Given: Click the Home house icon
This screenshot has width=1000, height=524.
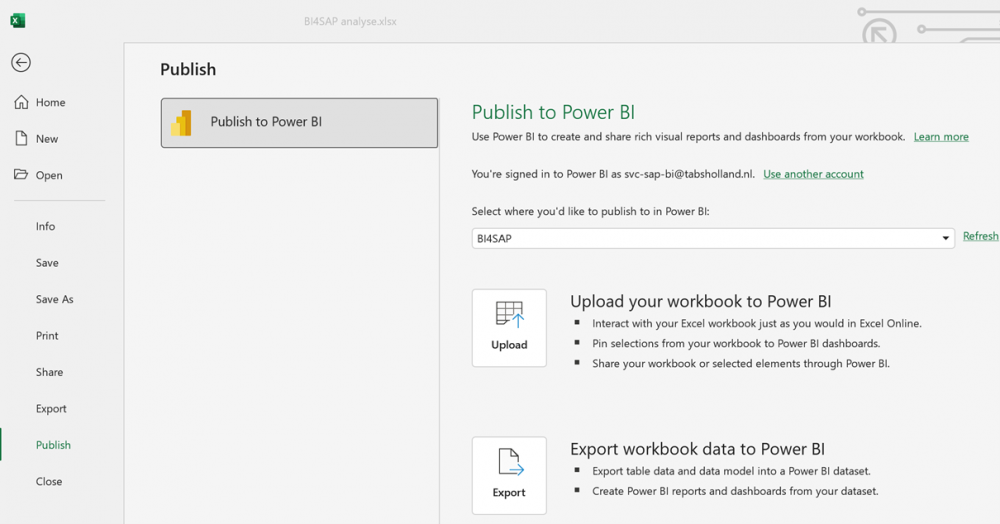Looking at the screenshot, I should tap(21, 102).
